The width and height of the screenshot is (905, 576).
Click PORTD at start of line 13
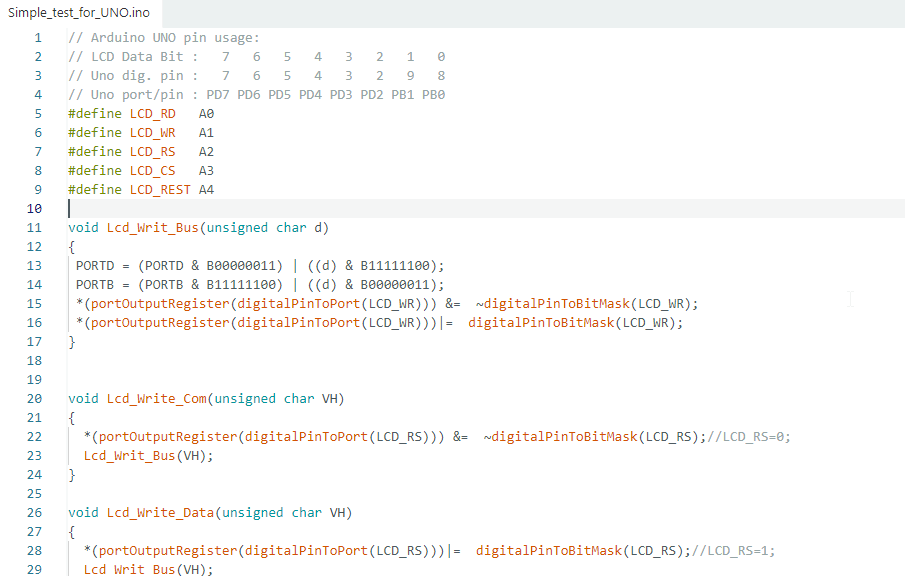(x=95, y=265)
